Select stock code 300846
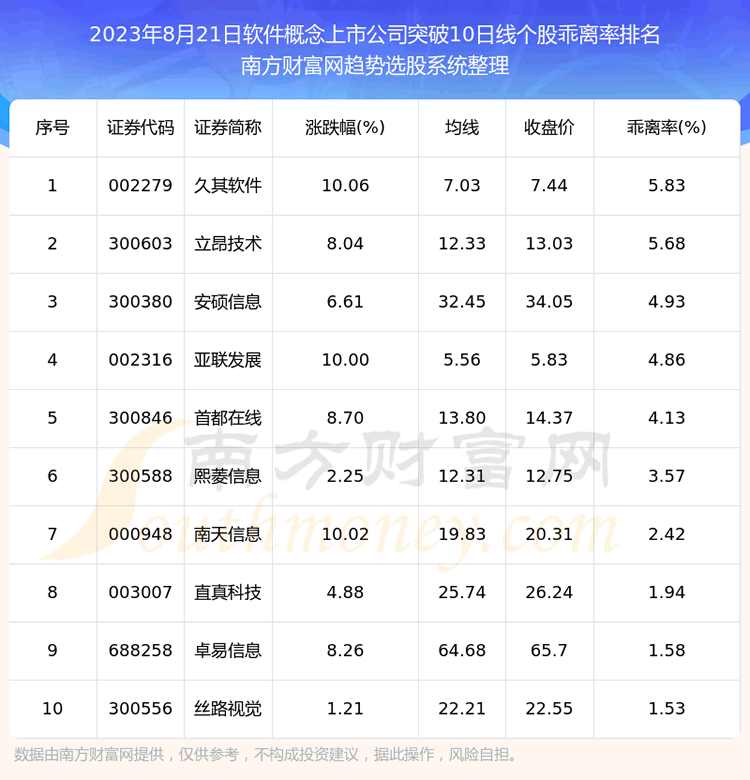The width and height of the screenshot is (750, 780). pyautogui.click(x=140, y=418)
